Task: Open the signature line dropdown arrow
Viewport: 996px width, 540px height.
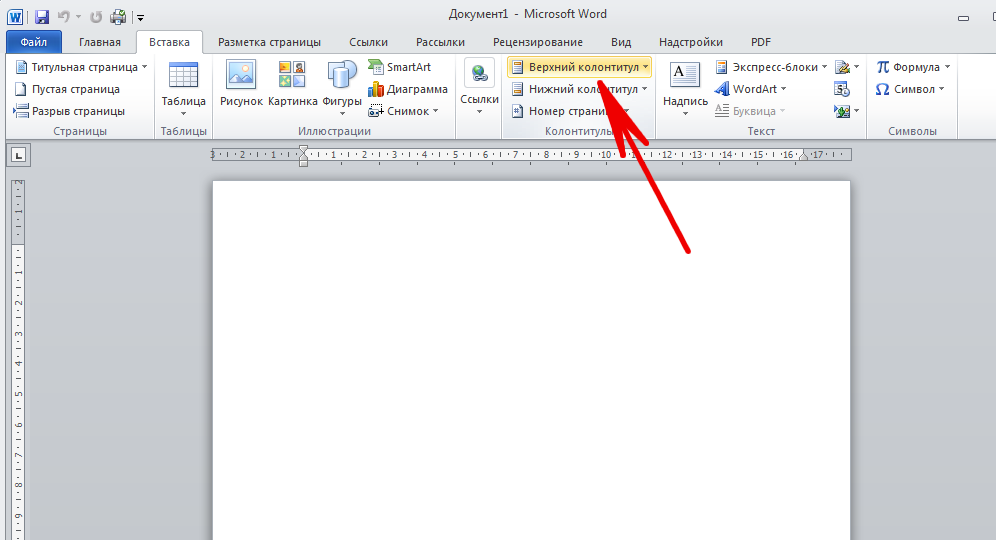Action: 857,67
